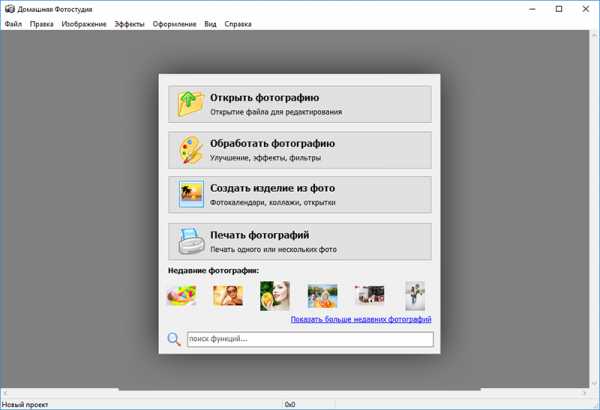Open the Изображение menu
Viewport: 600px width, 410px height.
point(84,24)
